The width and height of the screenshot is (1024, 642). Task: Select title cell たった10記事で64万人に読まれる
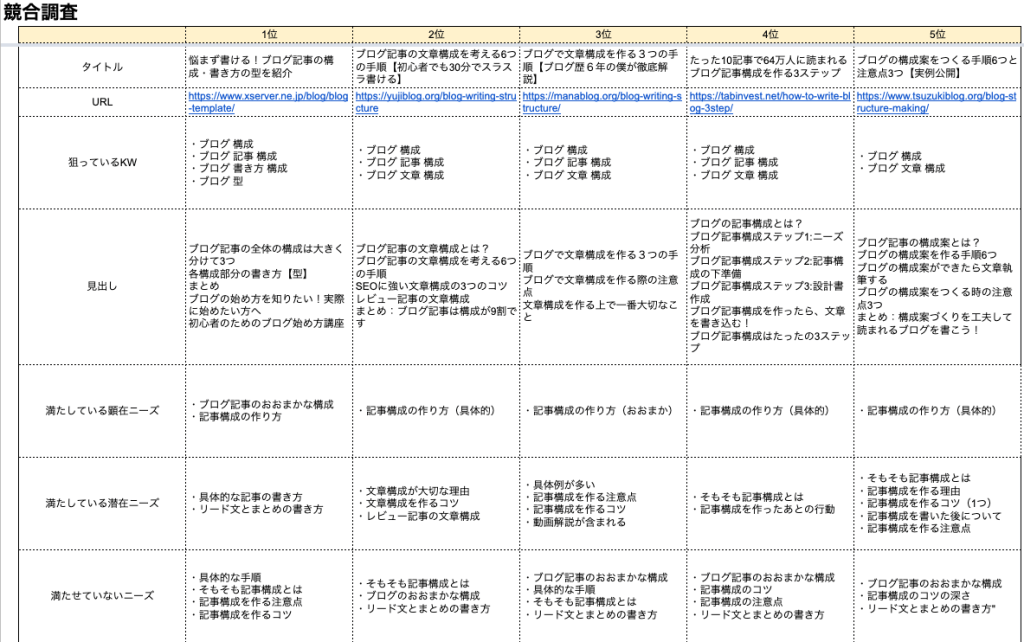click(x=771, y=67)
